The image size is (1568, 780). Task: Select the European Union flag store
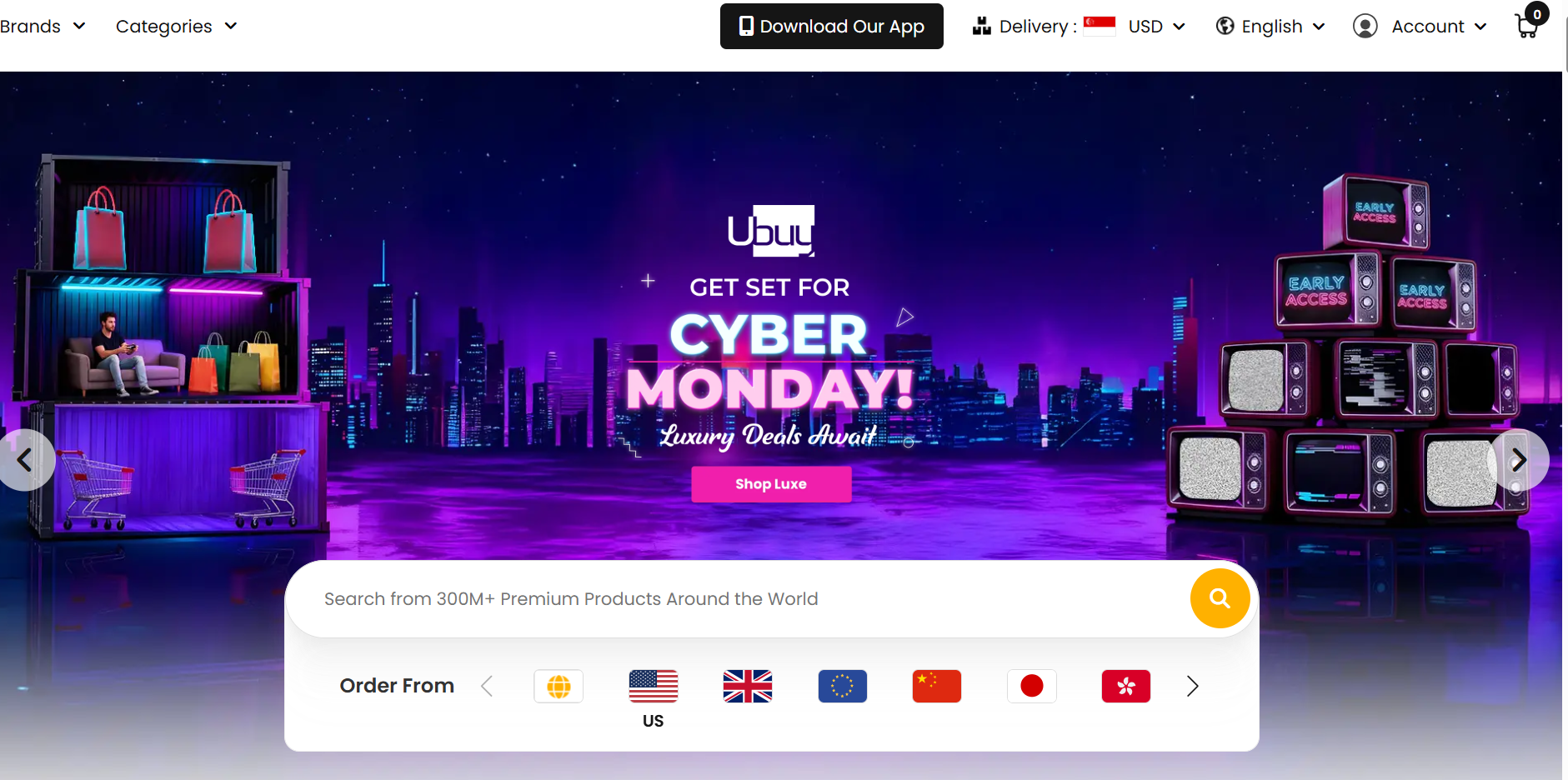click(x=843, y=686)
